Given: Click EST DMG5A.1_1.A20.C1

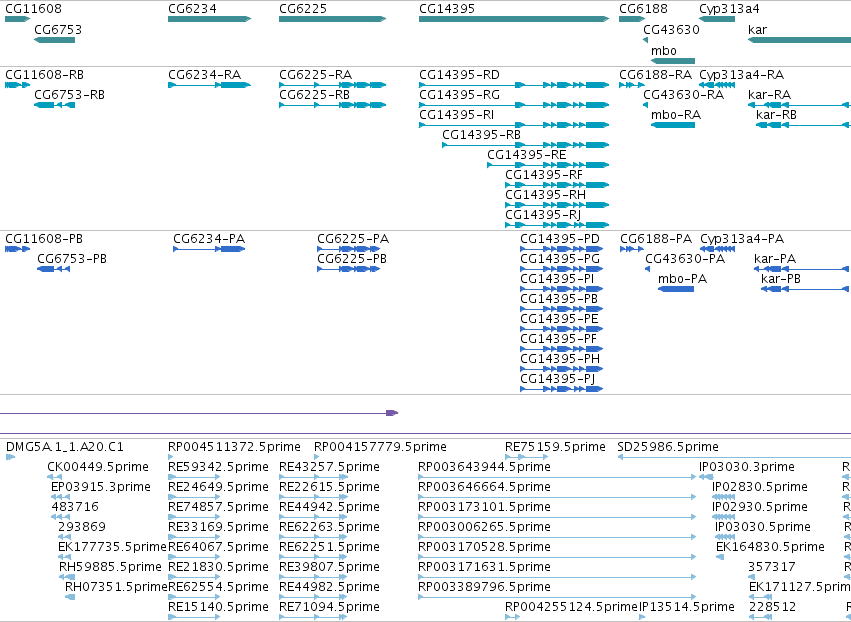Looking at the screenshot, I should pyautogui.click(x=65, y=447).
